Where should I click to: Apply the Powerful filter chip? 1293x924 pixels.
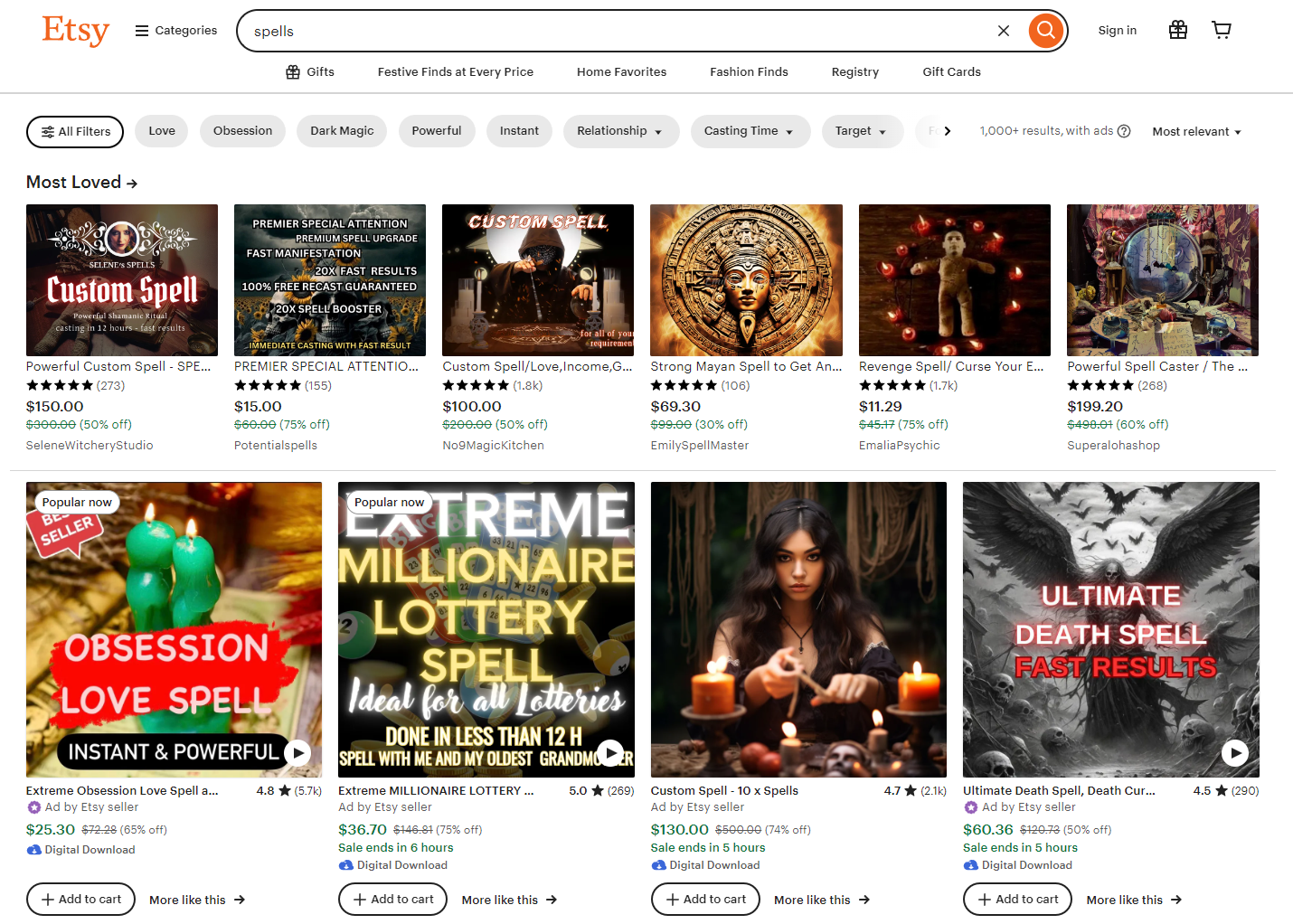click(437, 131)
